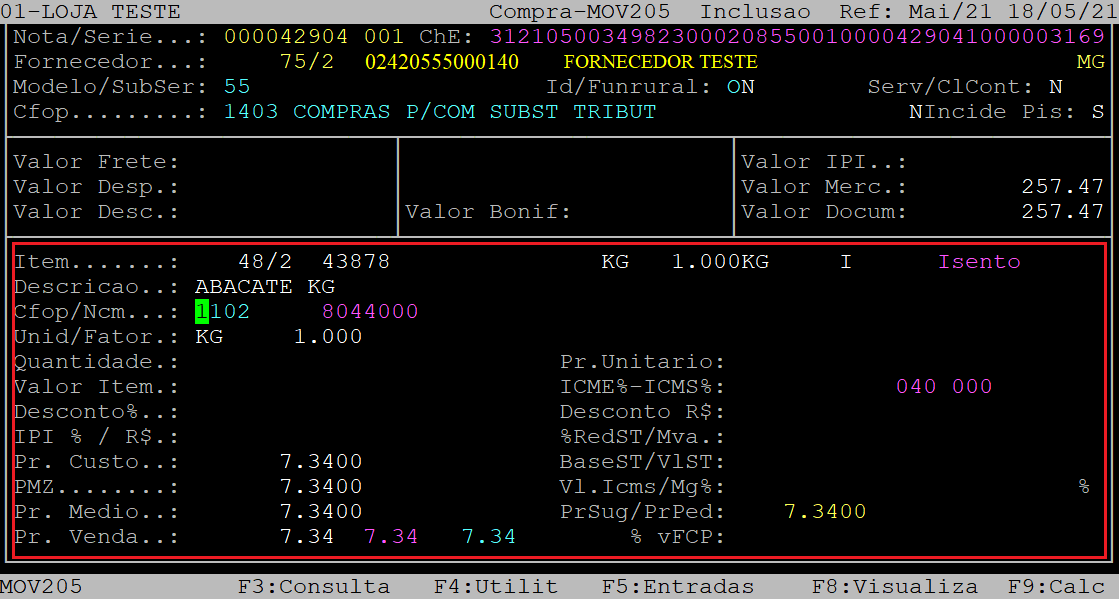Viewport: 1119px width, 599px height.
Task: Toggle Serv/ClCont N flag
Action: tap(1056, 87)
